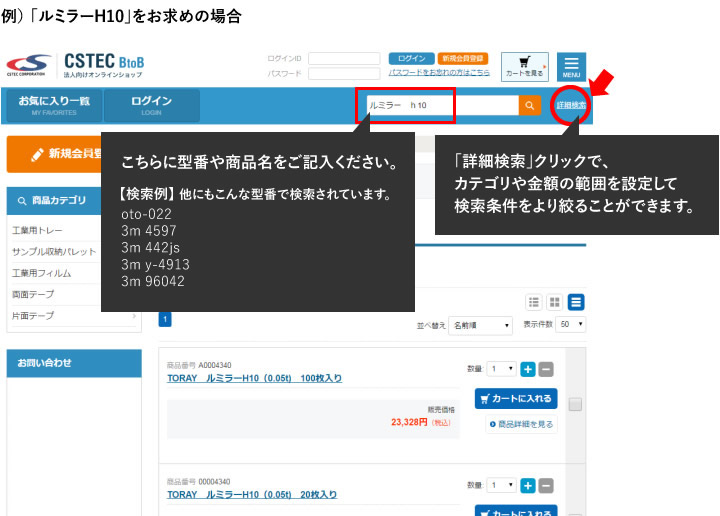Click the product number A0004340
Screen dimensions: 720x516
215,365
